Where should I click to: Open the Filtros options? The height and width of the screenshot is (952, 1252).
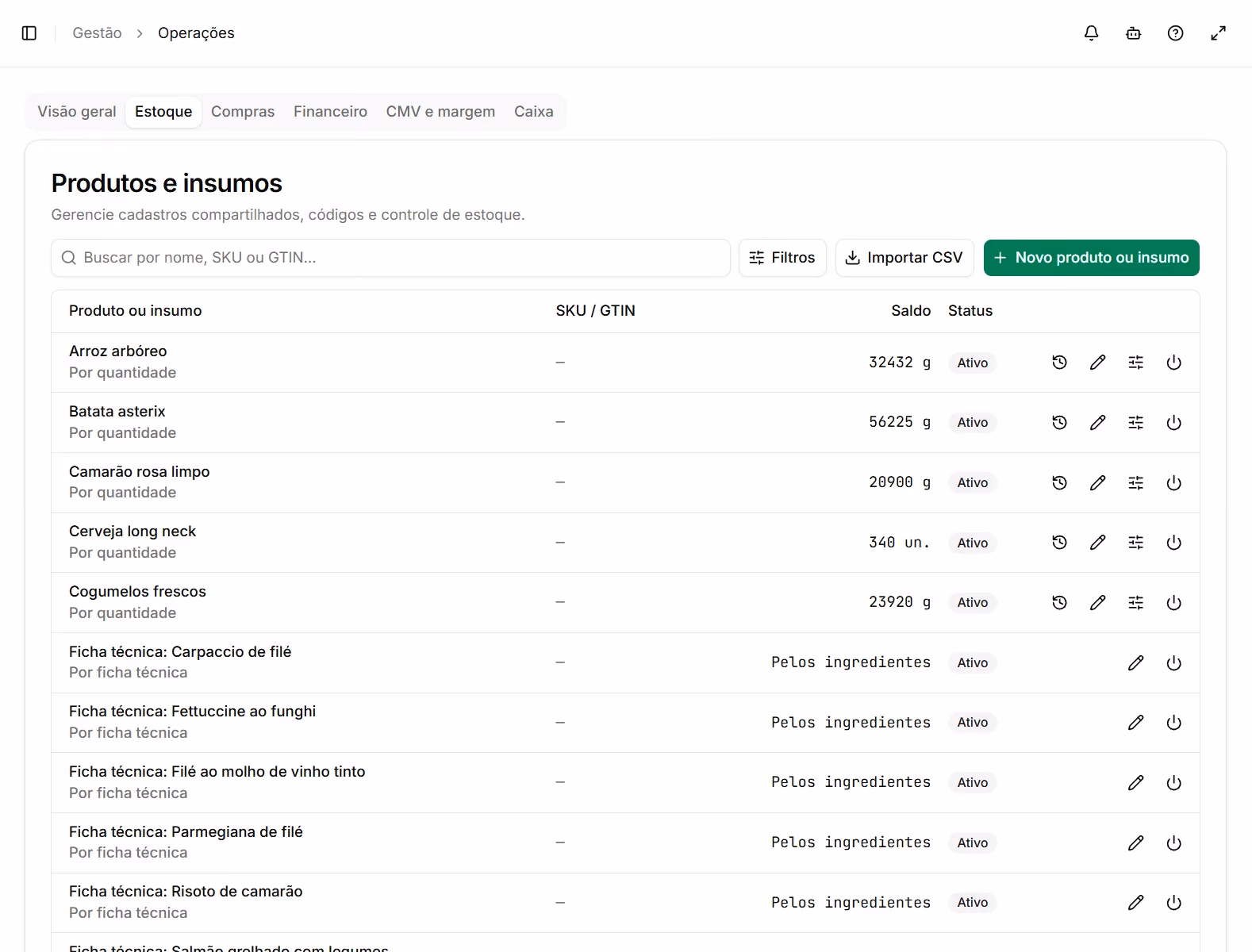(x=782, y=258)
